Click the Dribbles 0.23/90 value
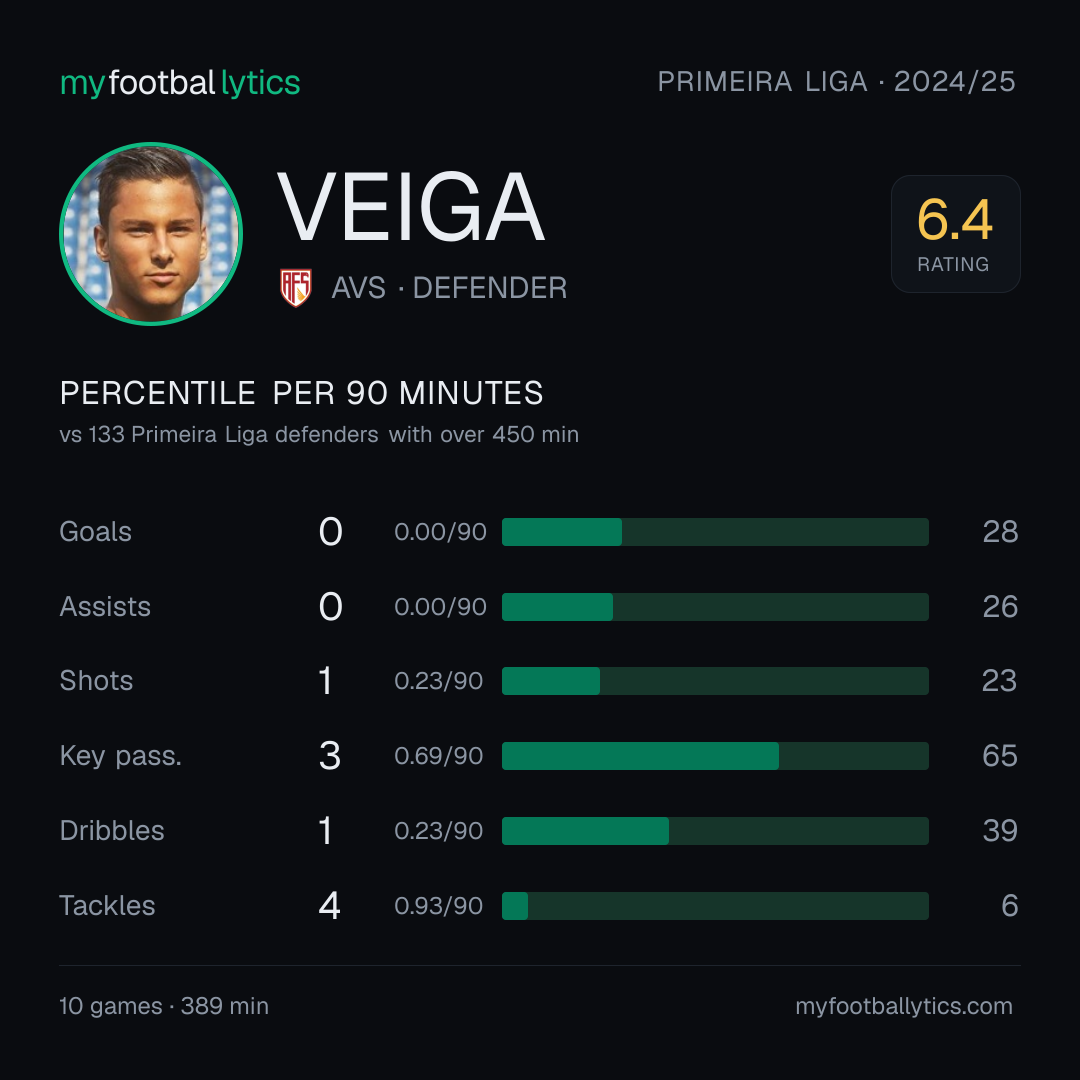Image resolution: width=1080 pixels, height=1080 pixels. tap(438, 831)
